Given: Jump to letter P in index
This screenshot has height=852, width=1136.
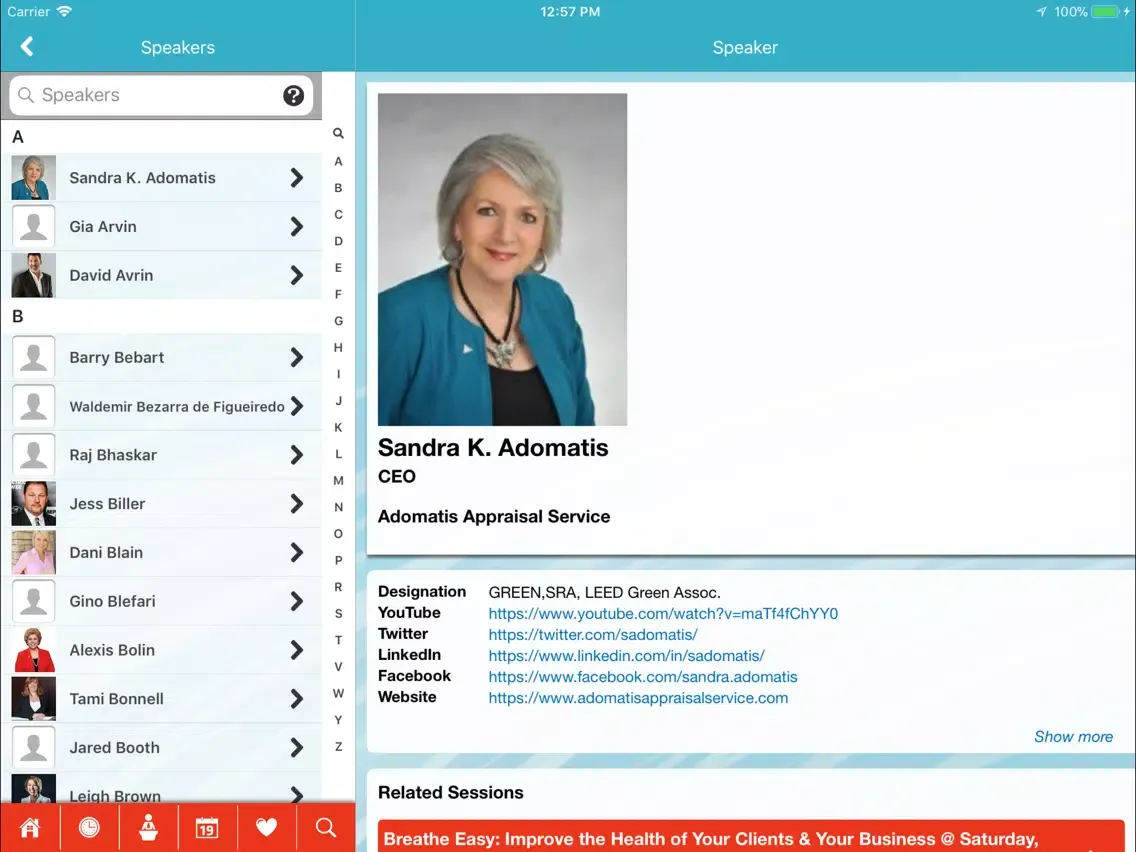Looking at the screenshot, I should click(x=338, y=560).
